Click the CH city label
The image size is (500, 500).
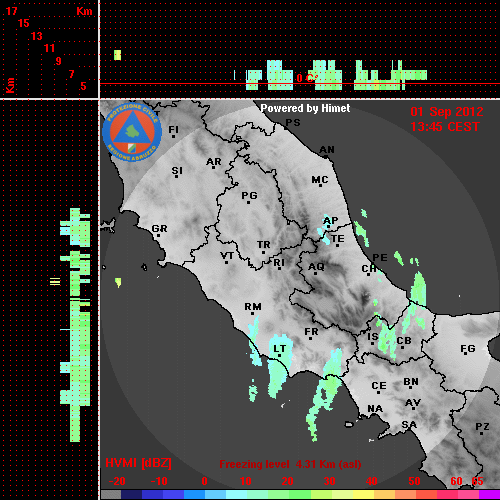click(369, 269)
